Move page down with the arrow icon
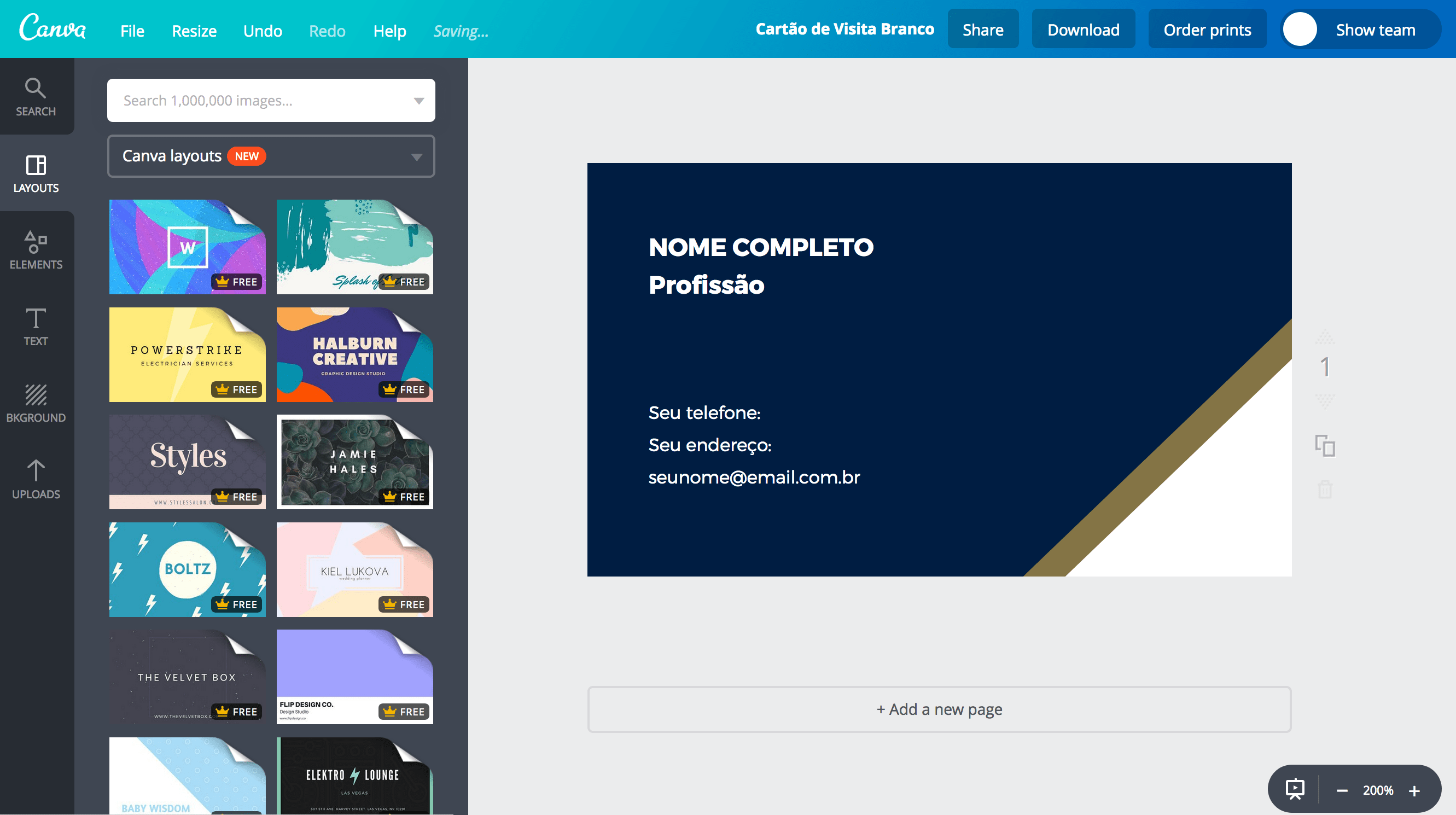The image size is (1456, 815). (1325, 401)
